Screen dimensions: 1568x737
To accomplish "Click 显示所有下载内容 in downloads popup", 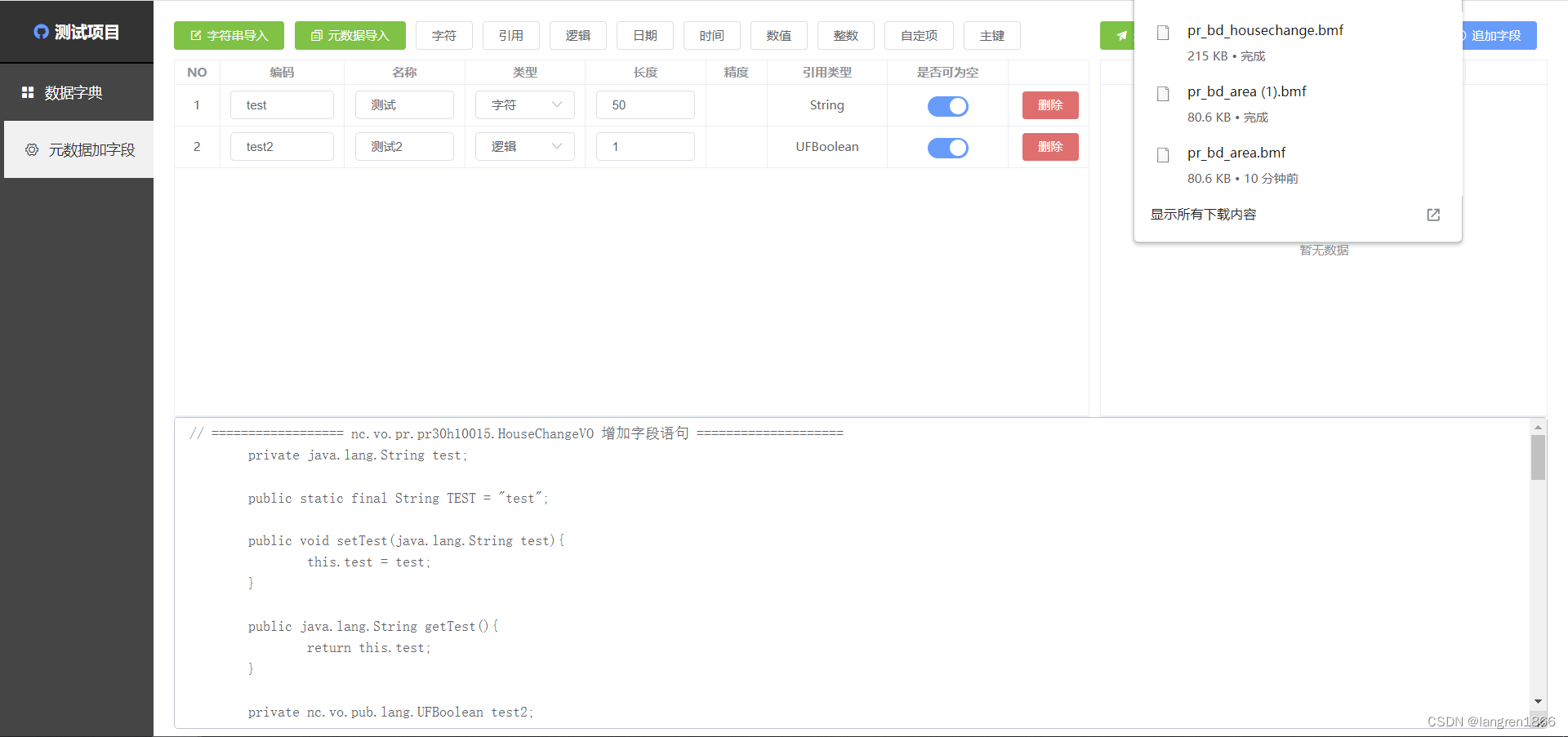I will [1203, 215].
